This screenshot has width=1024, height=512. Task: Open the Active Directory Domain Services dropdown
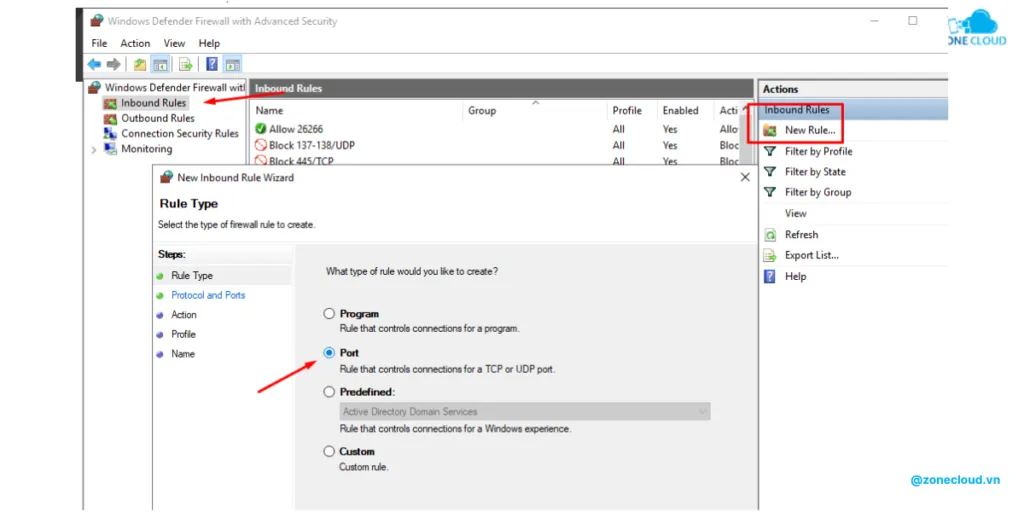pos(525,411)
